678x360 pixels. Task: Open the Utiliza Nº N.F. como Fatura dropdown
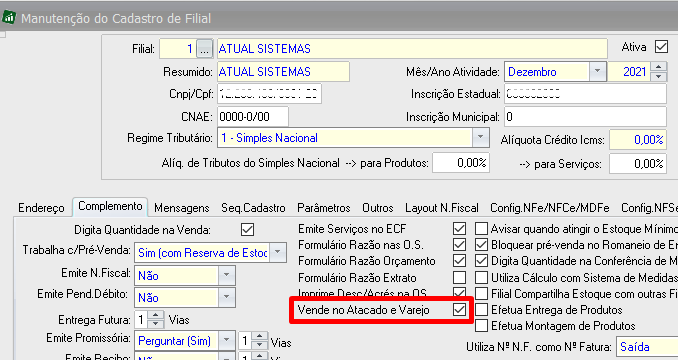[x=647, y=347]
